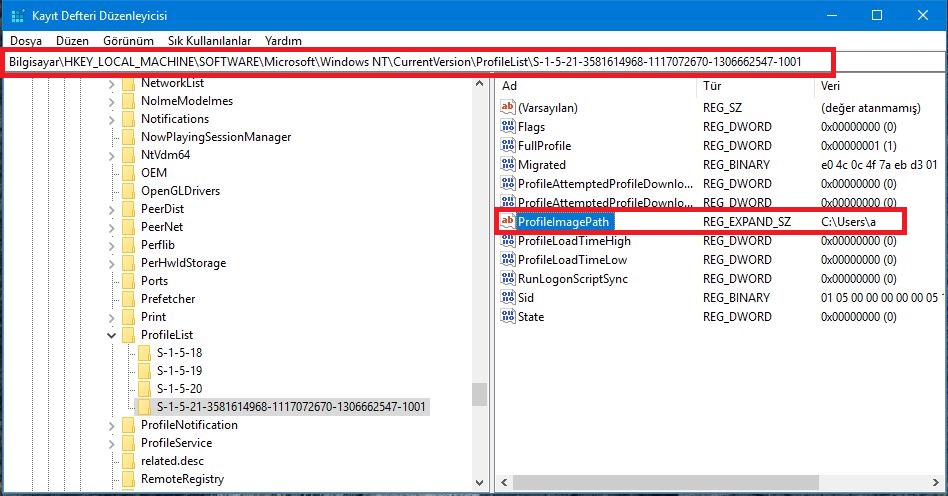The width and height of the screenshot is (948, 496).
Task: Click the Migrated binary data e0 4c 0c
Action: 880,165
